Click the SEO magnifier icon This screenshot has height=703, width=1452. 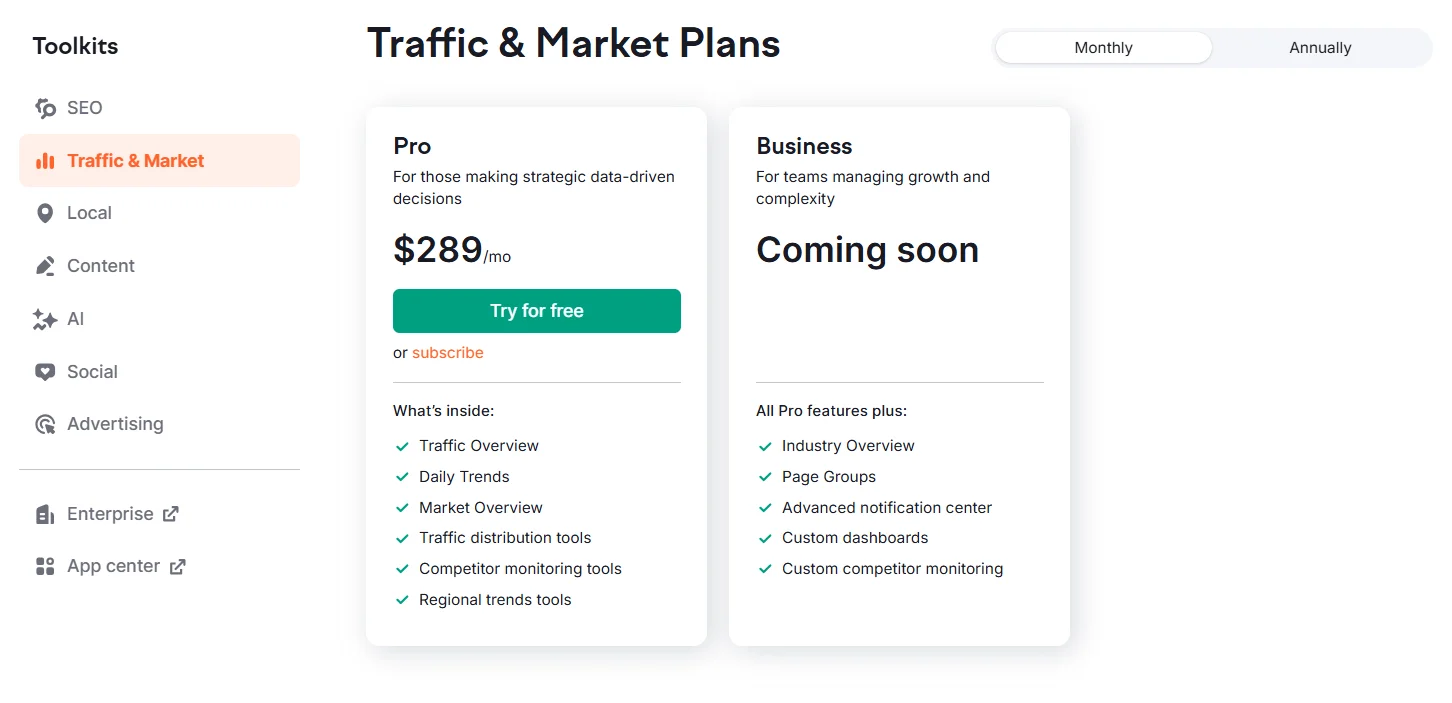pyautogui.click(x=45, y=108)
